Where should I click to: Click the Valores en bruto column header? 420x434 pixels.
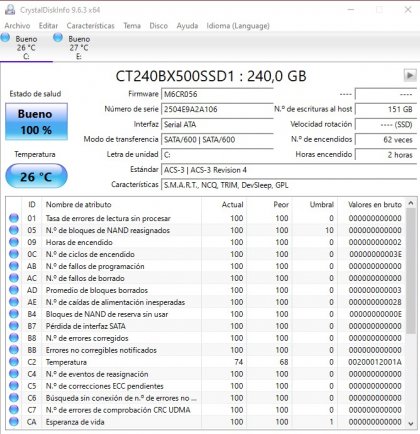[x=372, y=204]
